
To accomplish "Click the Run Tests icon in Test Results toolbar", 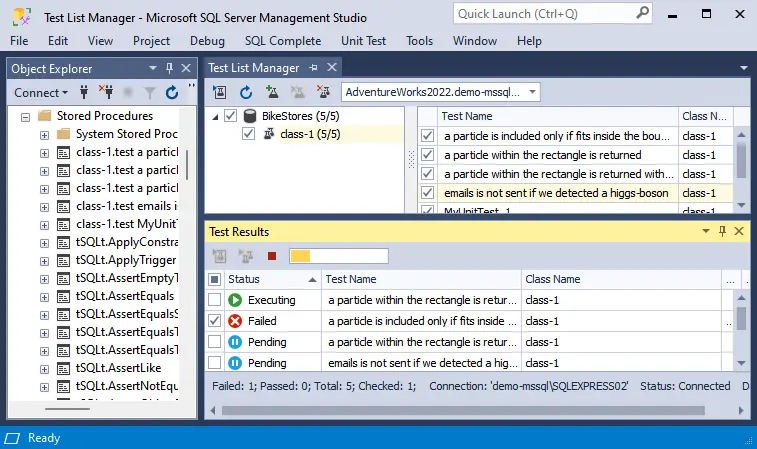I will 220,256.
